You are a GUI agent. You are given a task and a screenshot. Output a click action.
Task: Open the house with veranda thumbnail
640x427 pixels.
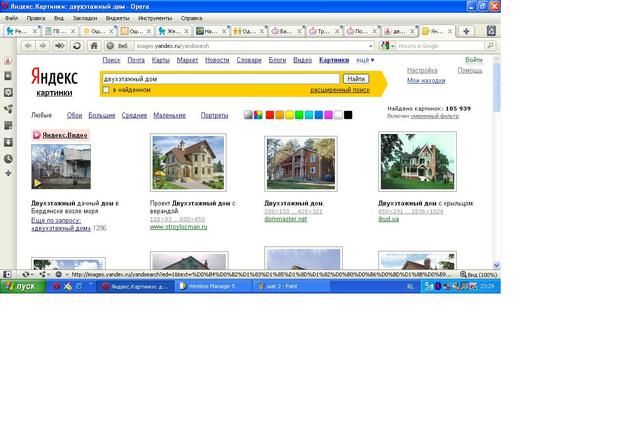click(x=188, y=162)
